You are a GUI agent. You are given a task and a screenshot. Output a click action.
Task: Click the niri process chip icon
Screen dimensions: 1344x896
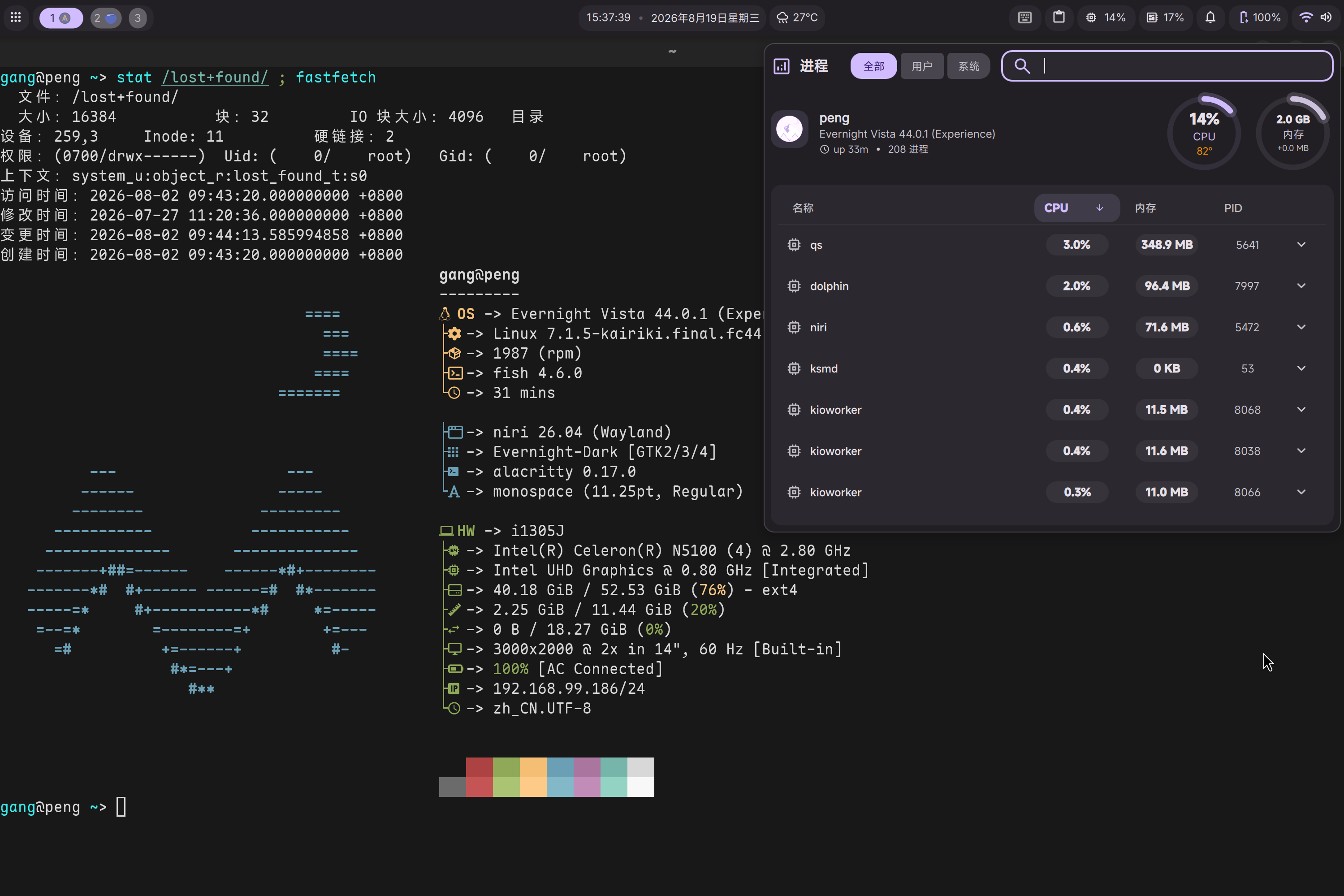point(794,327)
